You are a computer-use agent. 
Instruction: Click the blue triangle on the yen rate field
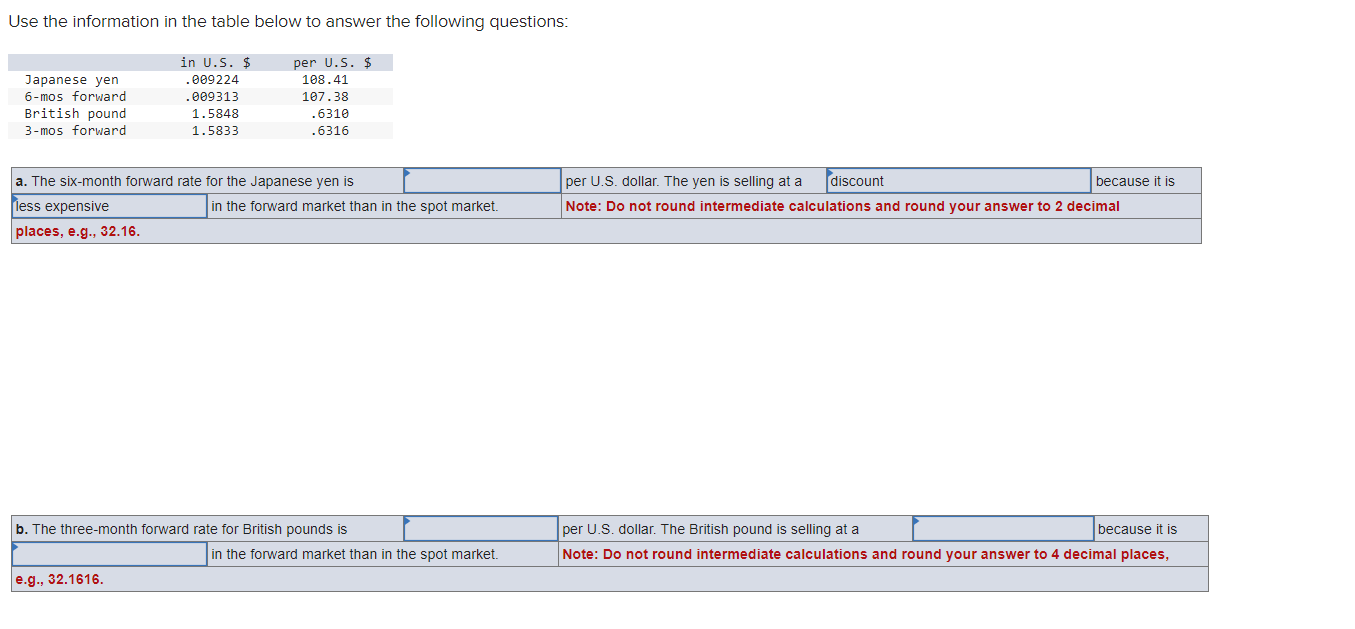pos(406,173)
